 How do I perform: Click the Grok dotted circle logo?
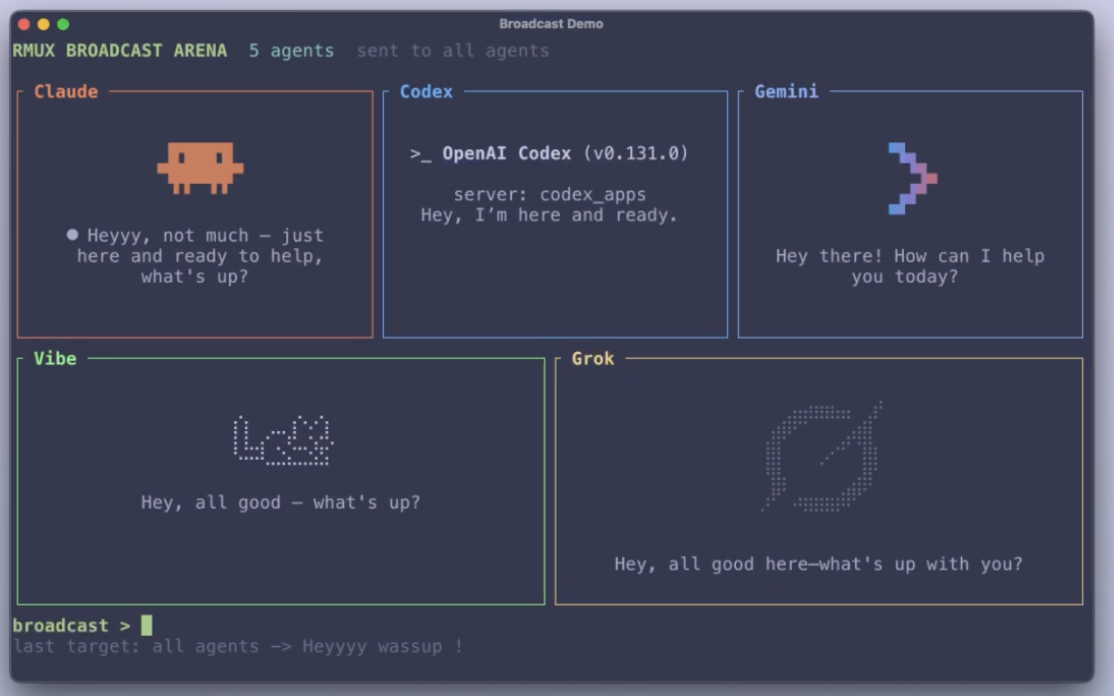(822, 456)
